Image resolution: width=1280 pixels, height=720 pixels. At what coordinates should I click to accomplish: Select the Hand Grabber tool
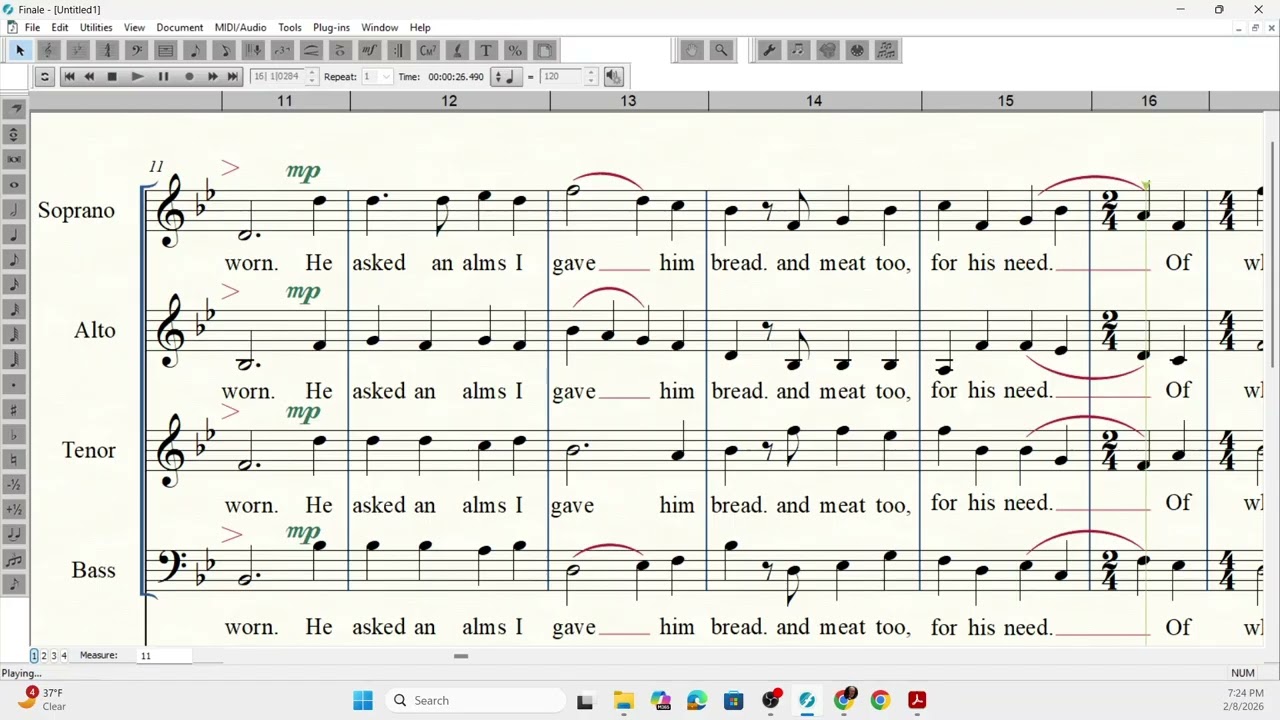(x=692, y=50)
